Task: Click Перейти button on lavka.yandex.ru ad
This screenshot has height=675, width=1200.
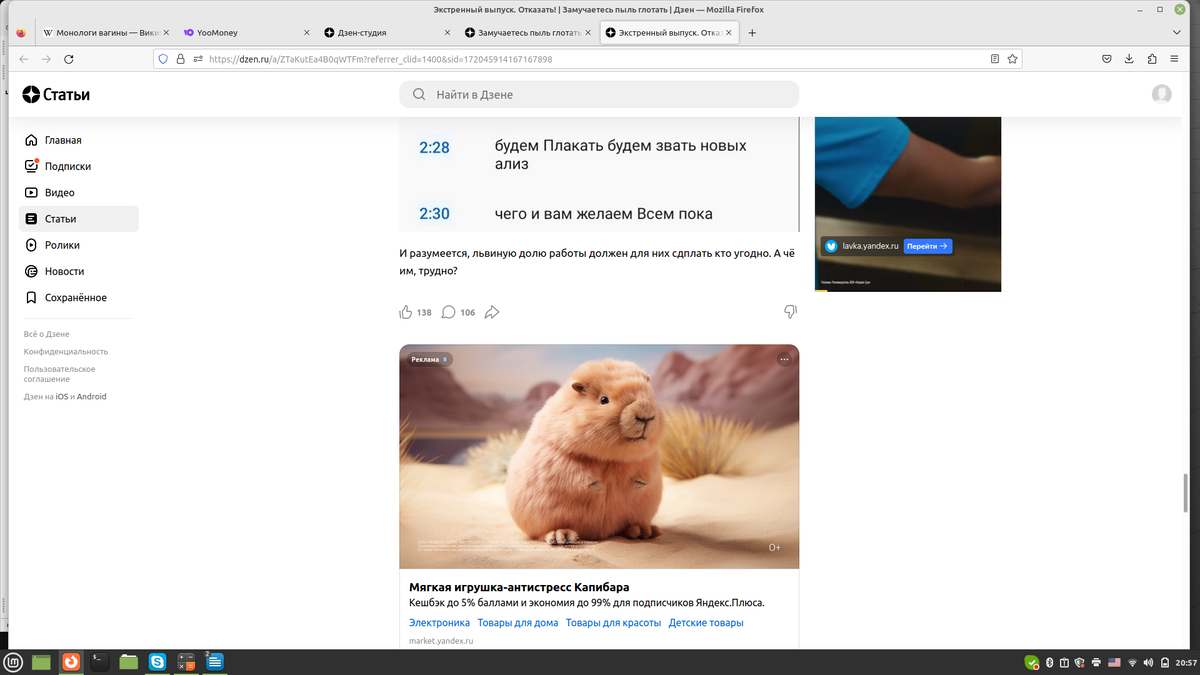Action: (x=928, y=246)
